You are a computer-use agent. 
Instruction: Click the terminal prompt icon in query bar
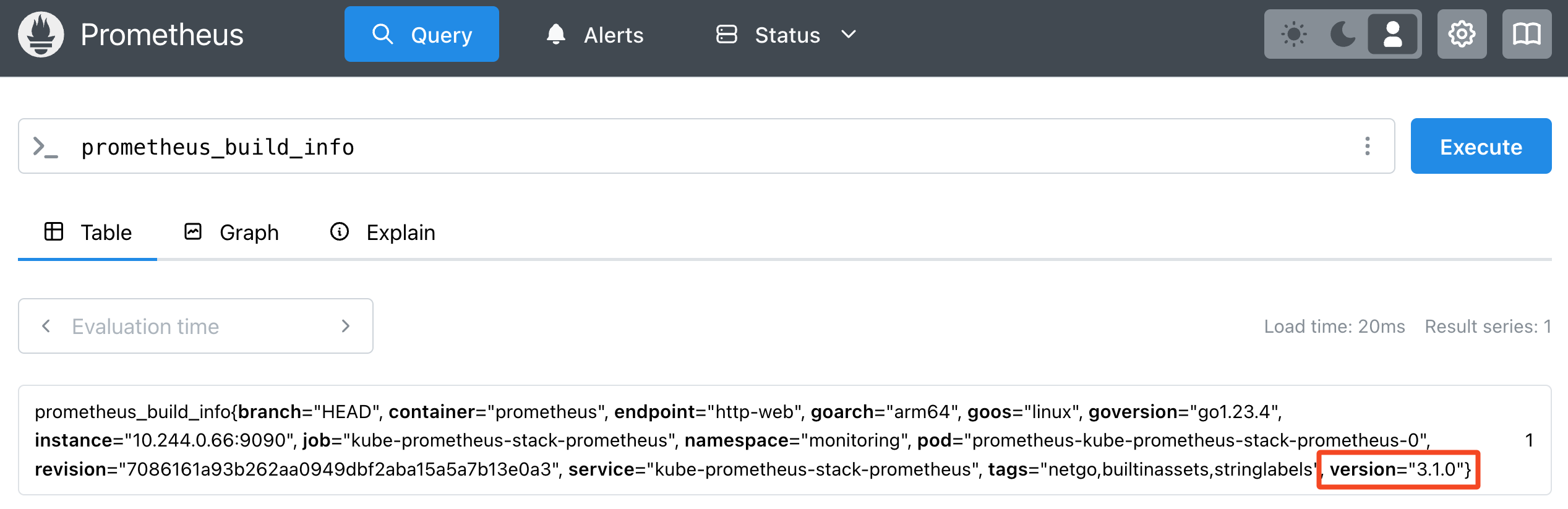(x=46, y=147)
